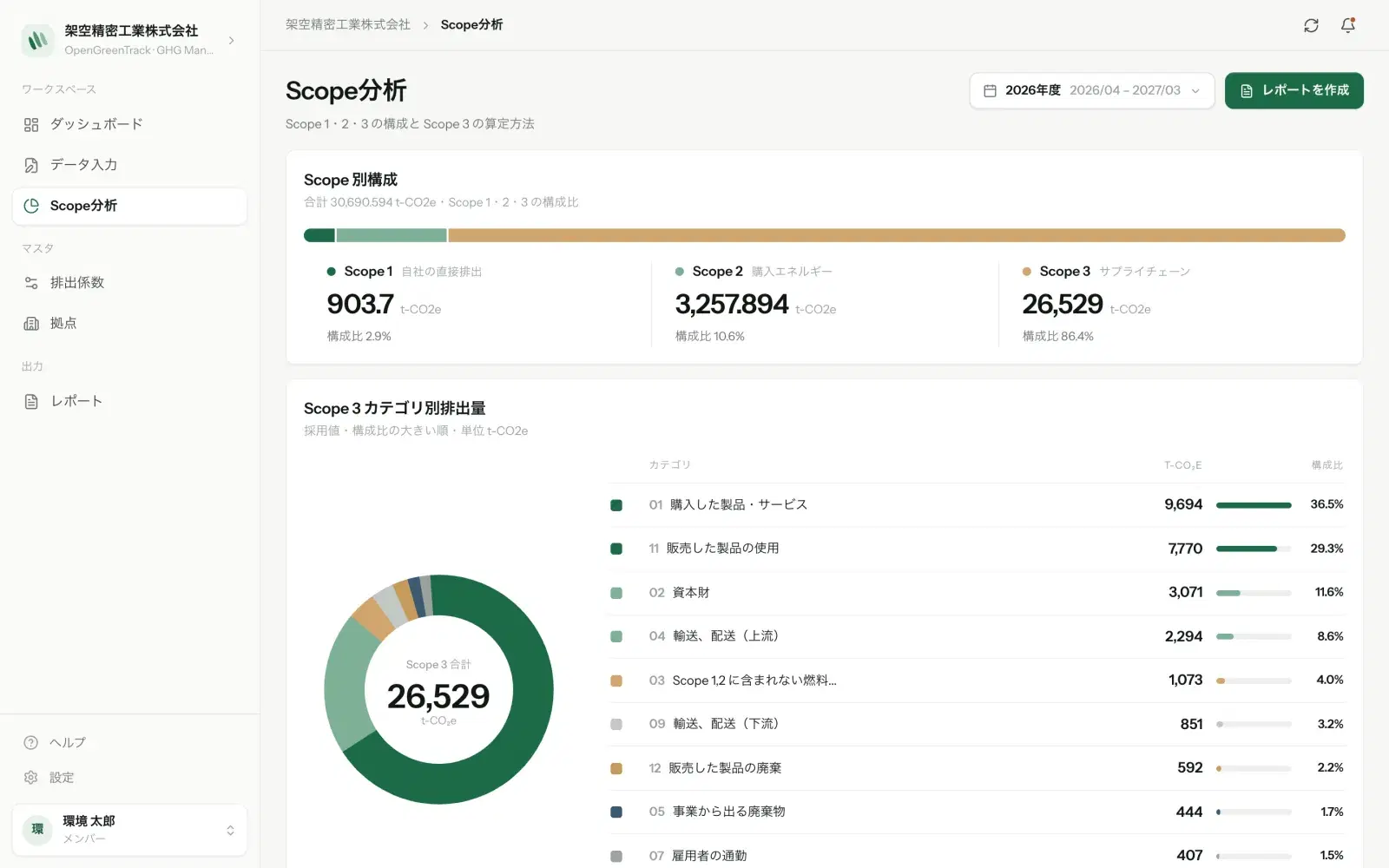Screen dimensions: 1389x868
Task: Click the データ入力 document icon
Action: click(x=31, y=165)
